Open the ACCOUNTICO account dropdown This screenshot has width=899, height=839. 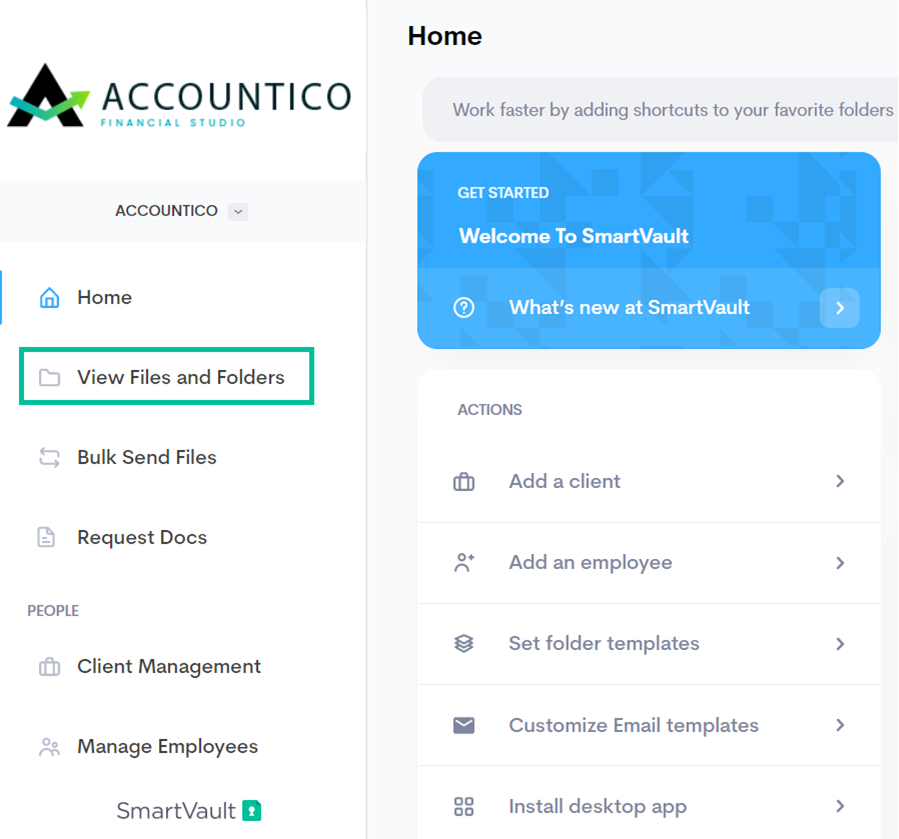[237, 211]
